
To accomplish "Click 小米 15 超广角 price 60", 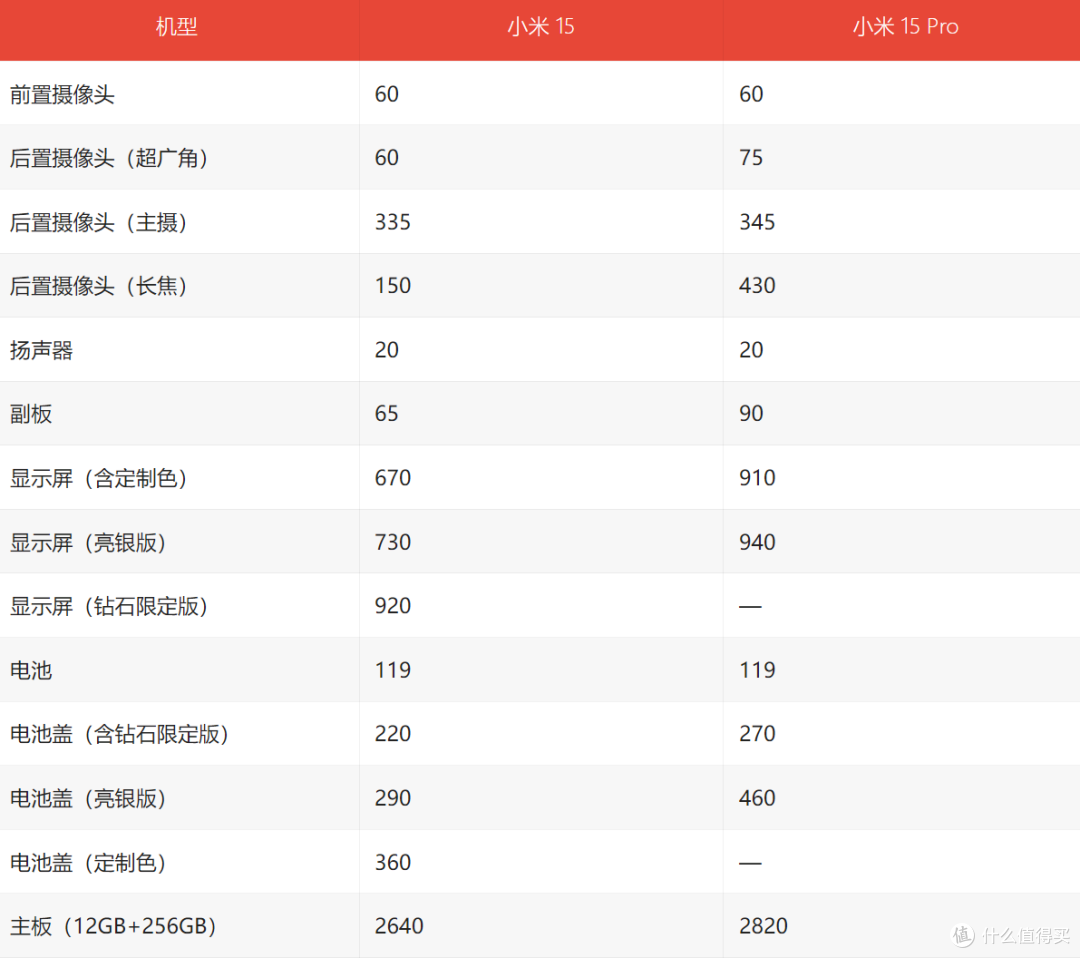I will click(x=386, y=158).
